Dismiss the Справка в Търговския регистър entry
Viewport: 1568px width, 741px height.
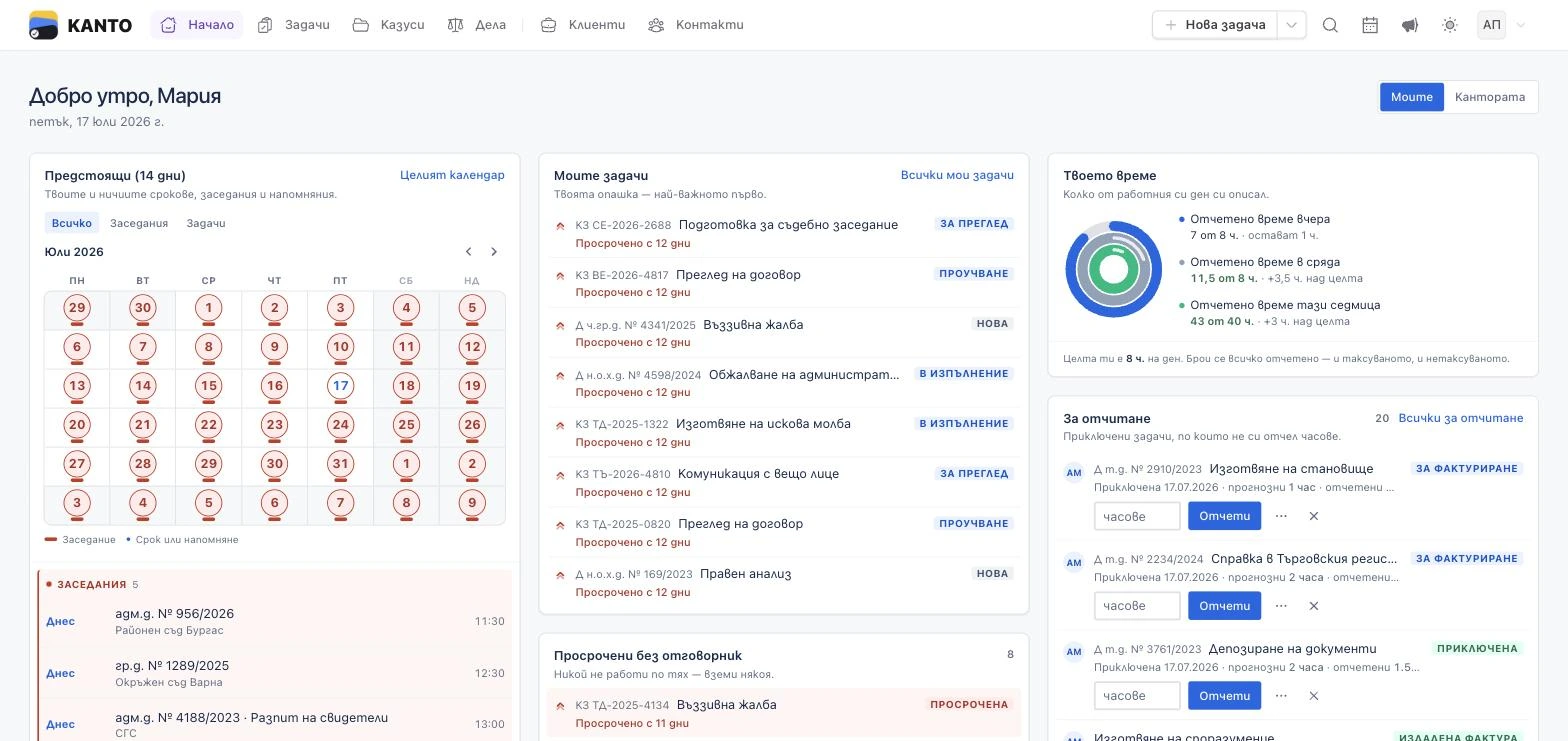click(x=1314, y=606)
